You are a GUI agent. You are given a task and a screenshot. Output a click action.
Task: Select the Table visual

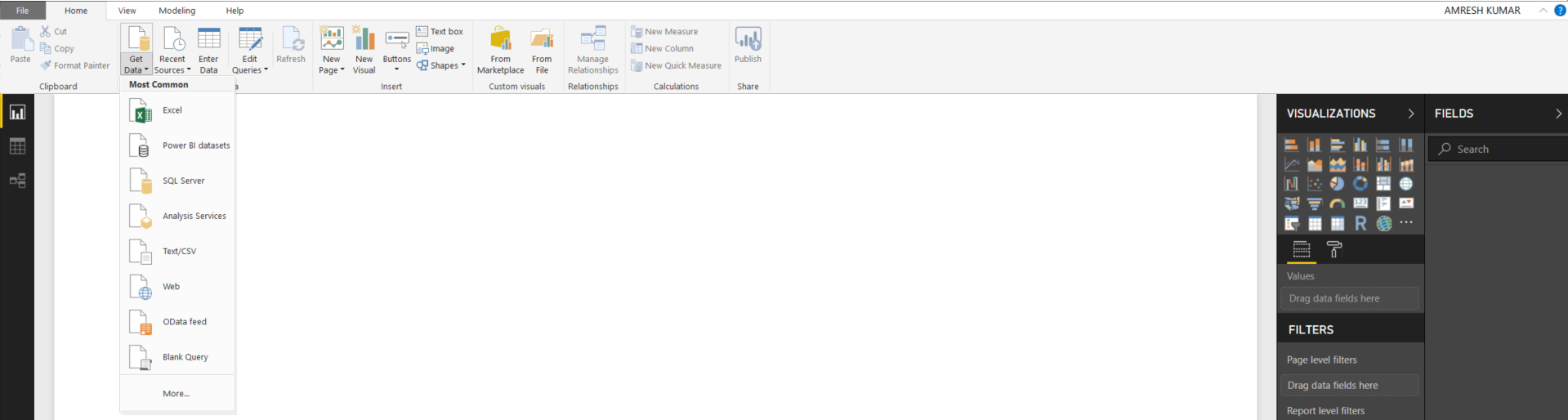(x=1315, y=223)
